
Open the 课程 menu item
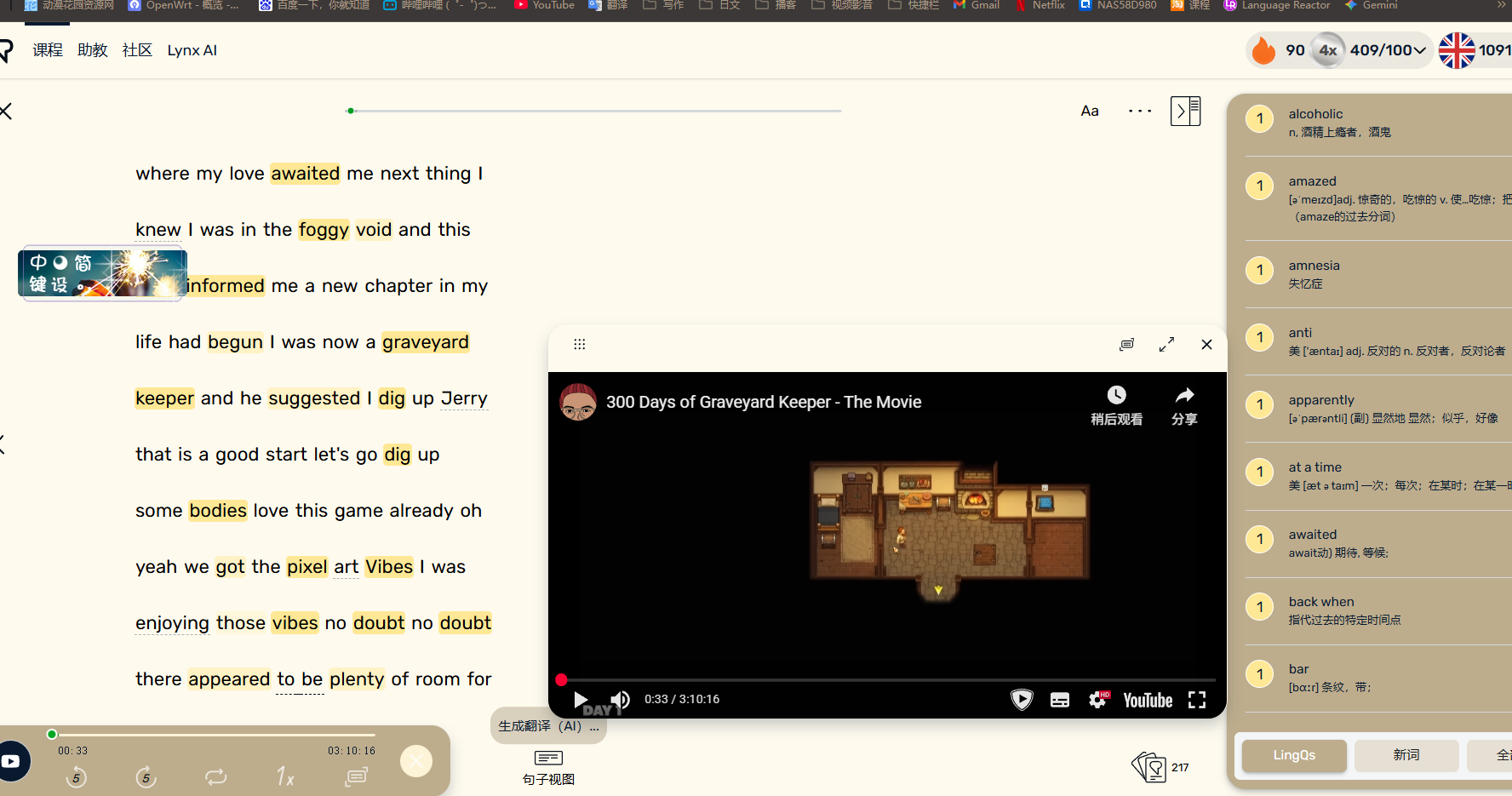pyautogui.click(x=48, y=50)
